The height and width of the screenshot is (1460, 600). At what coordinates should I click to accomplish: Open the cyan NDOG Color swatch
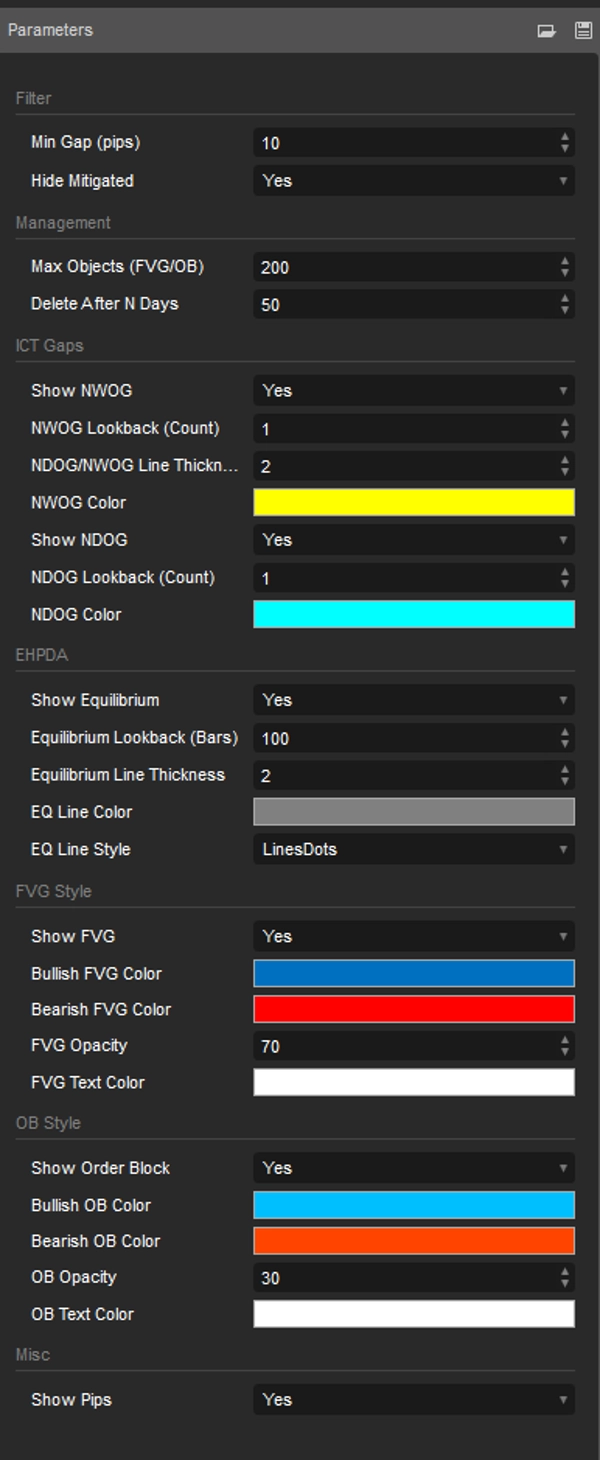click(413, 614)
